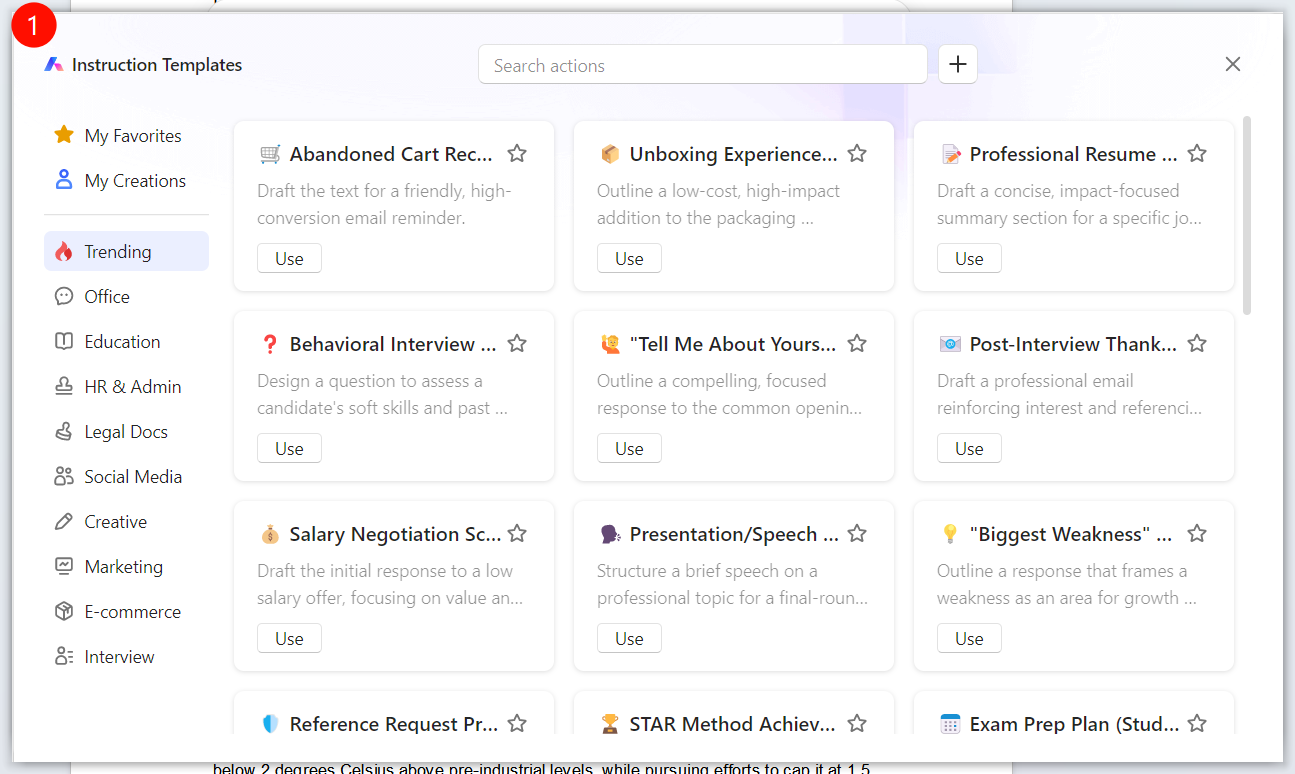Toggle star on Unboxing Experience template
The width and height of the screenshot is (1295, 774).
pyautogui.click(x=857, y=154)
